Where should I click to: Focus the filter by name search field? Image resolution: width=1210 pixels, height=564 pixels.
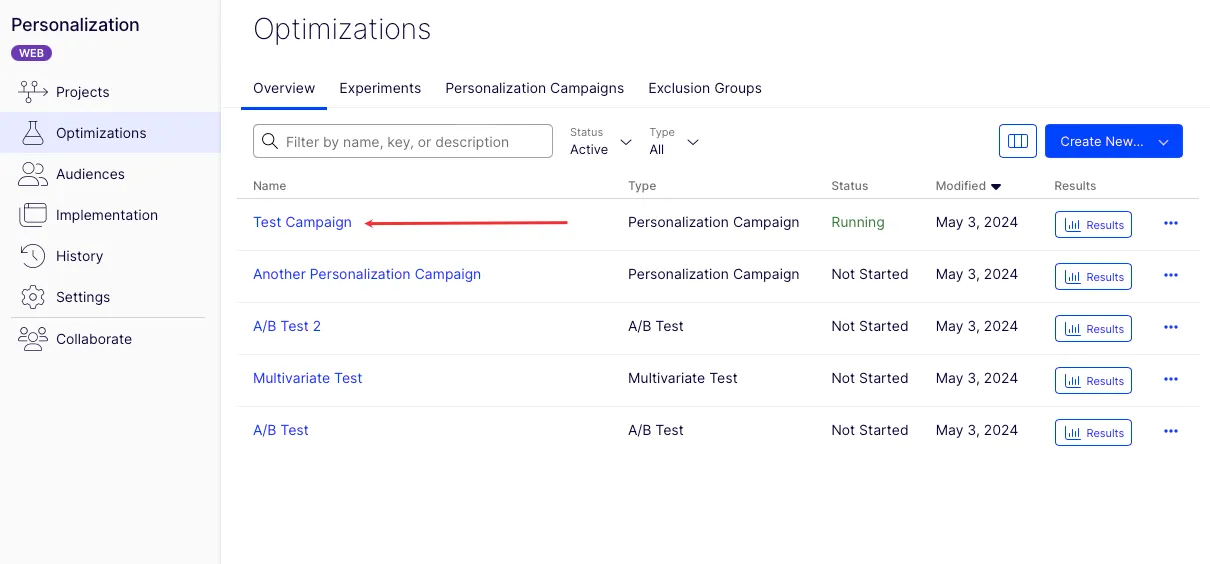(403, 142)
